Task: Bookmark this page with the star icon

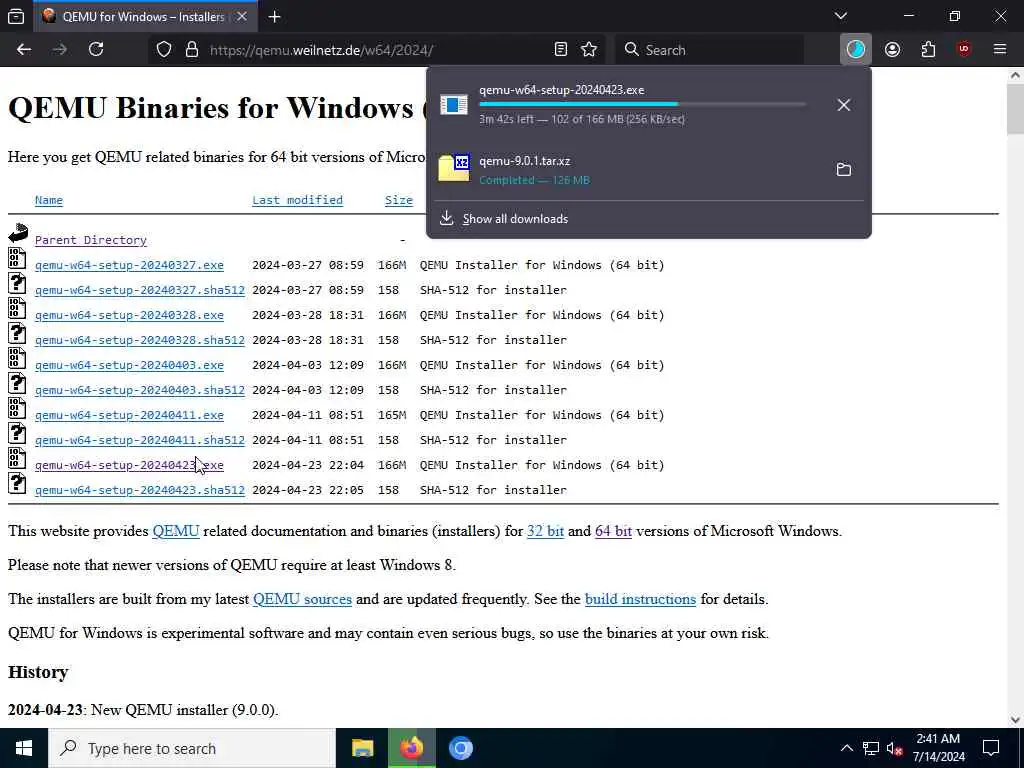Action: (x=589, y=50)
